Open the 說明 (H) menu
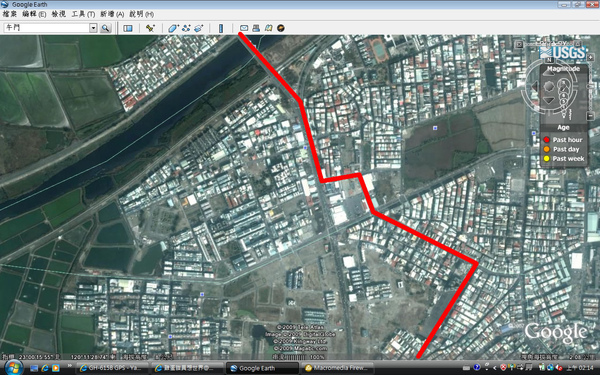Screen dimensions: 600x375 (x=142, y=14)
